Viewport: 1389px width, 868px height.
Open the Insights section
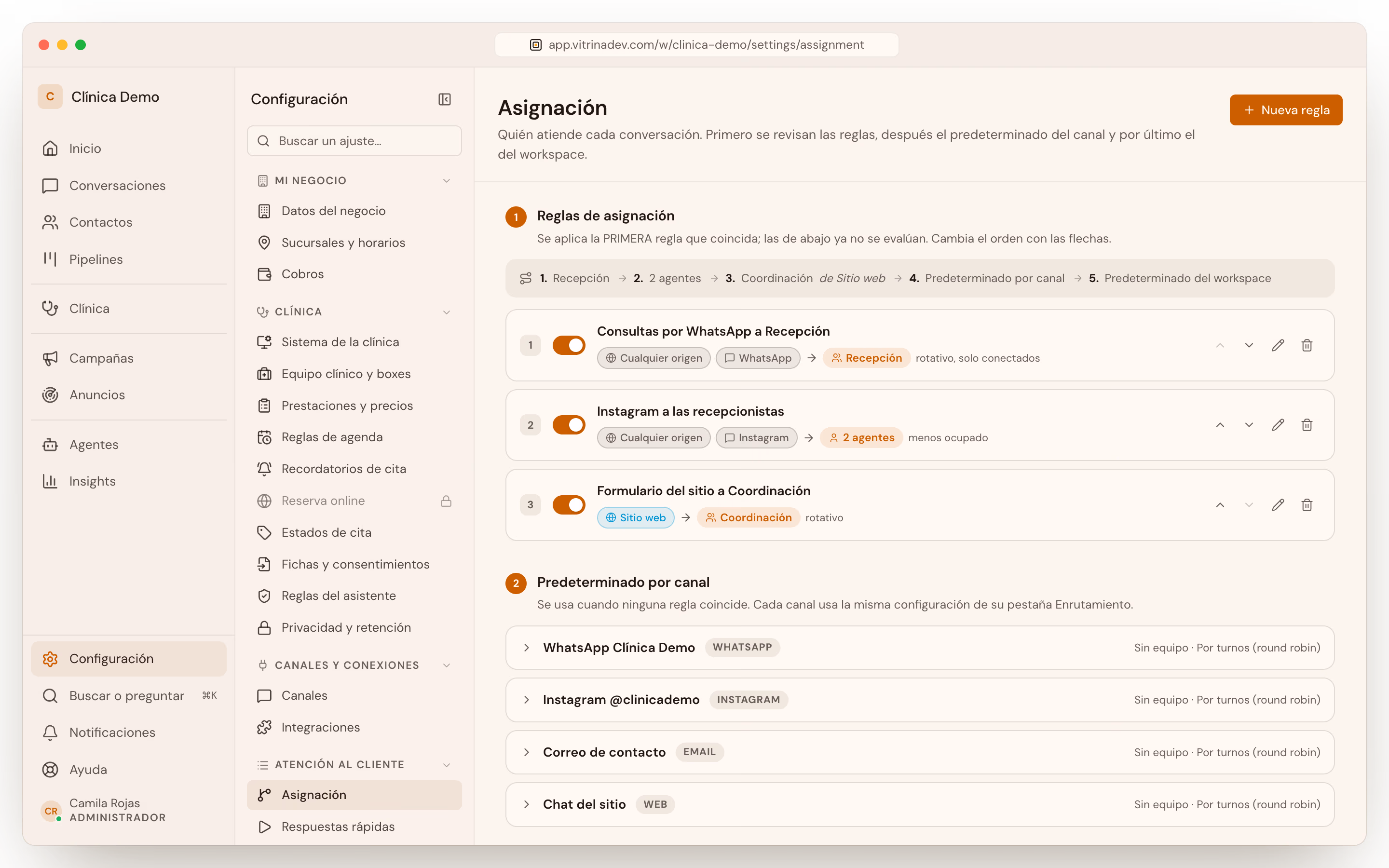point(129,481)
